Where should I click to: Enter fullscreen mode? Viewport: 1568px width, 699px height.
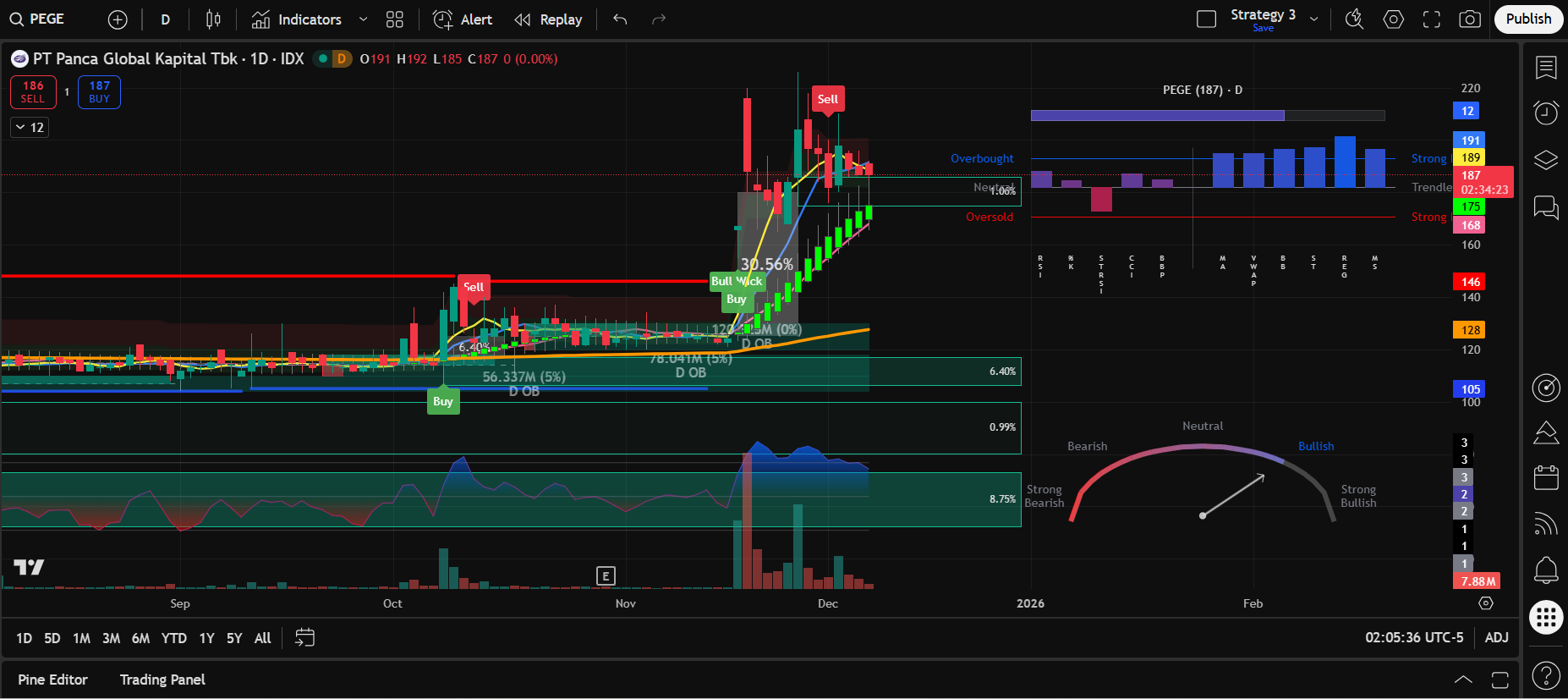click(1431, 19)
